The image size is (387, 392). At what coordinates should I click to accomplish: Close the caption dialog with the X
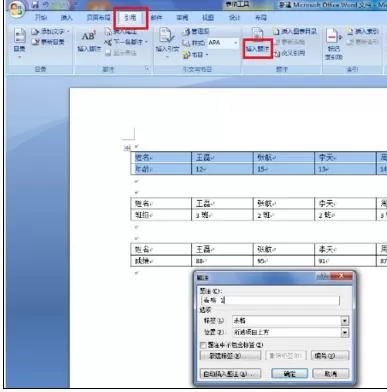pyautogui.click(x=341, y=276)
